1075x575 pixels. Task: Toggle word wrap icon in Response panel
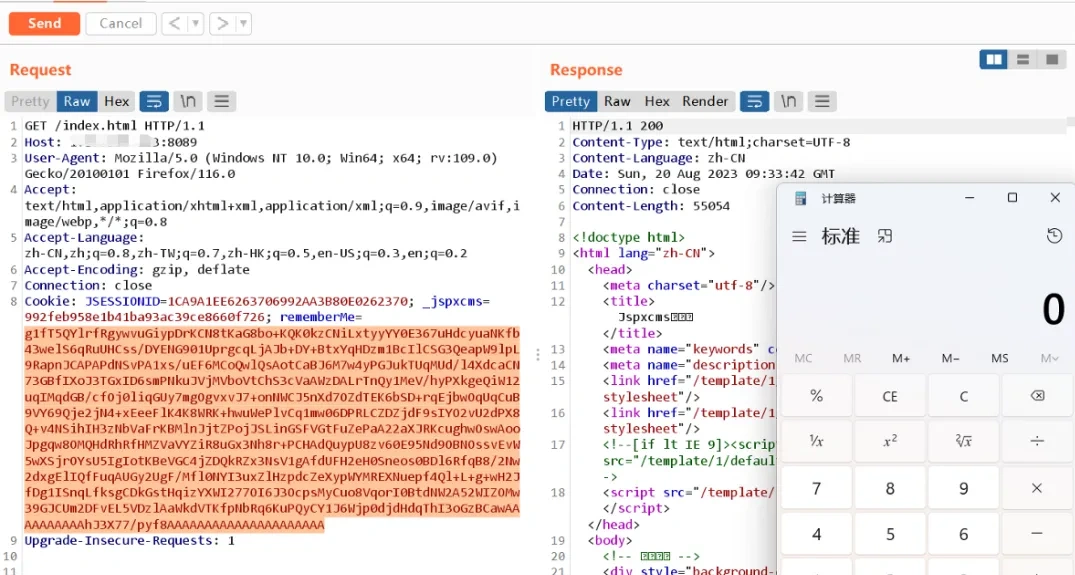point(754,101)
